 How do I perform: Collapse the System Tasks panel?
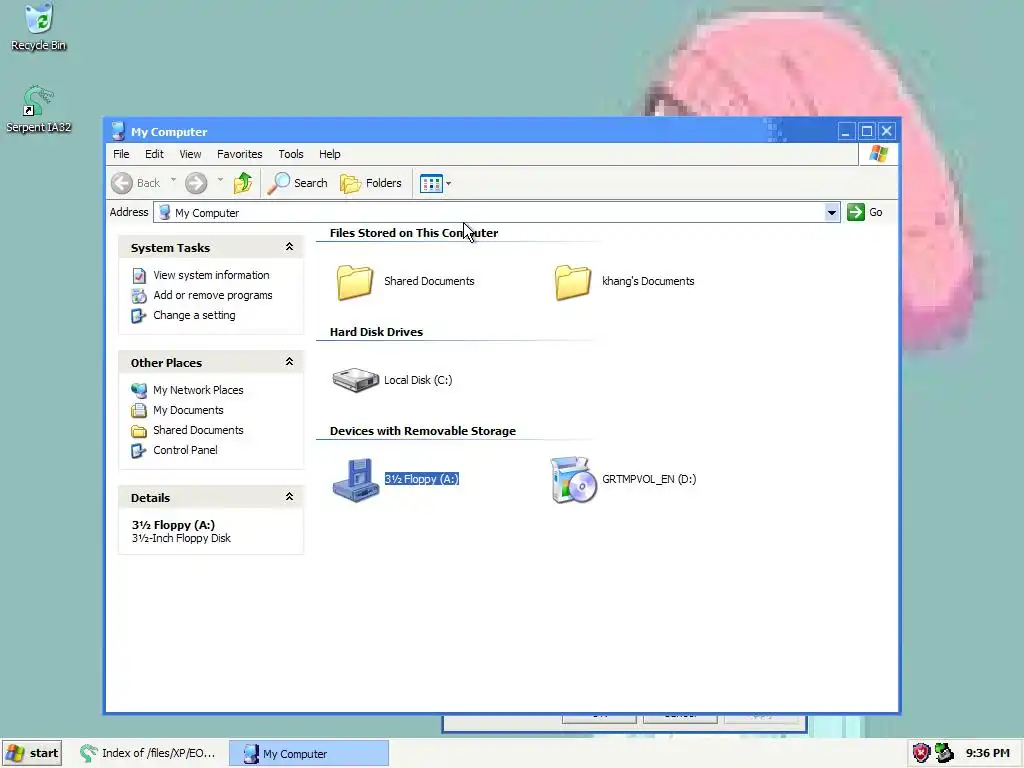click(x=289, y=247)
